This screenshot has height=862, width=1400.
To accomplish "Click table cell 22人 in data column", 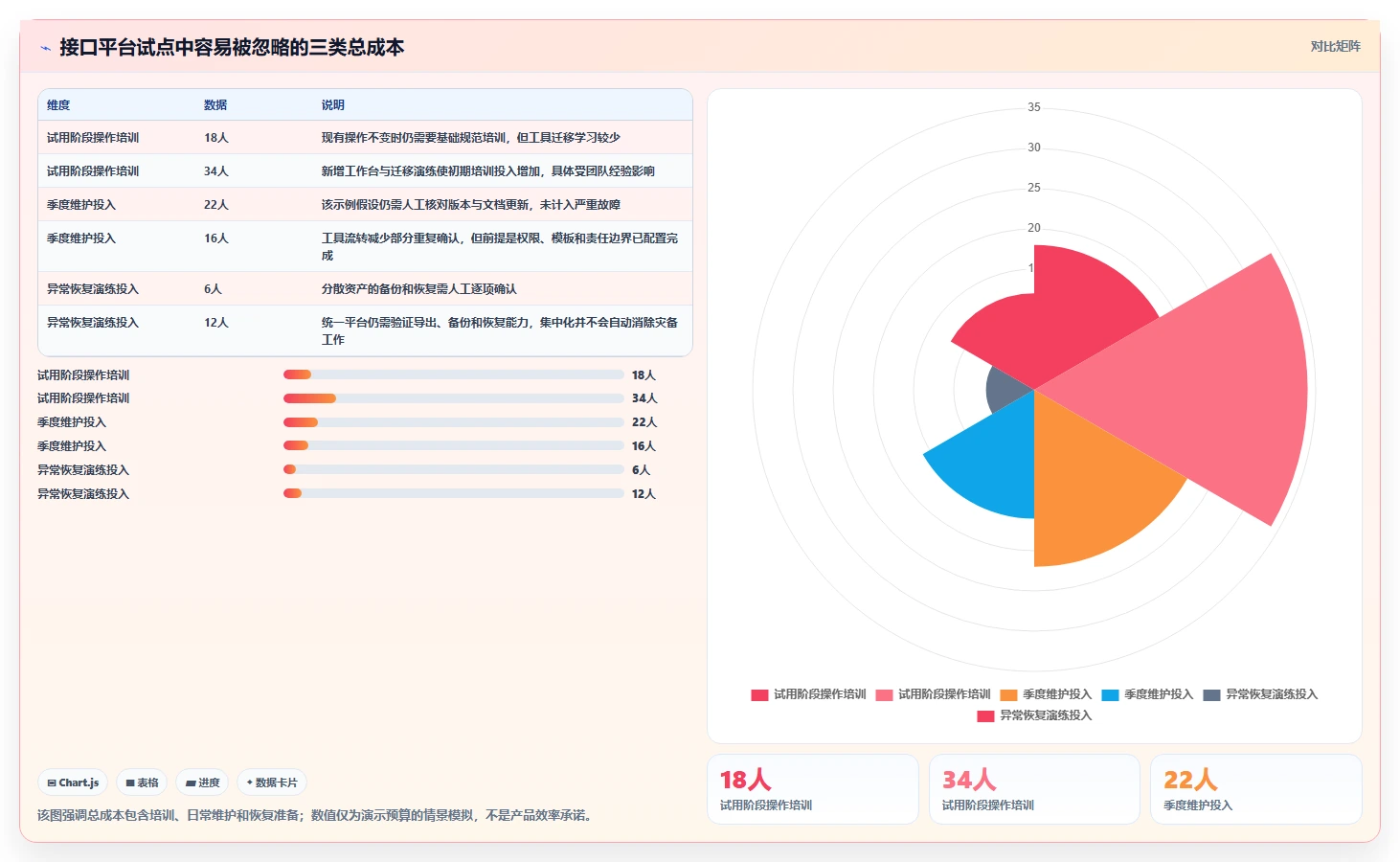I will 216,205.
